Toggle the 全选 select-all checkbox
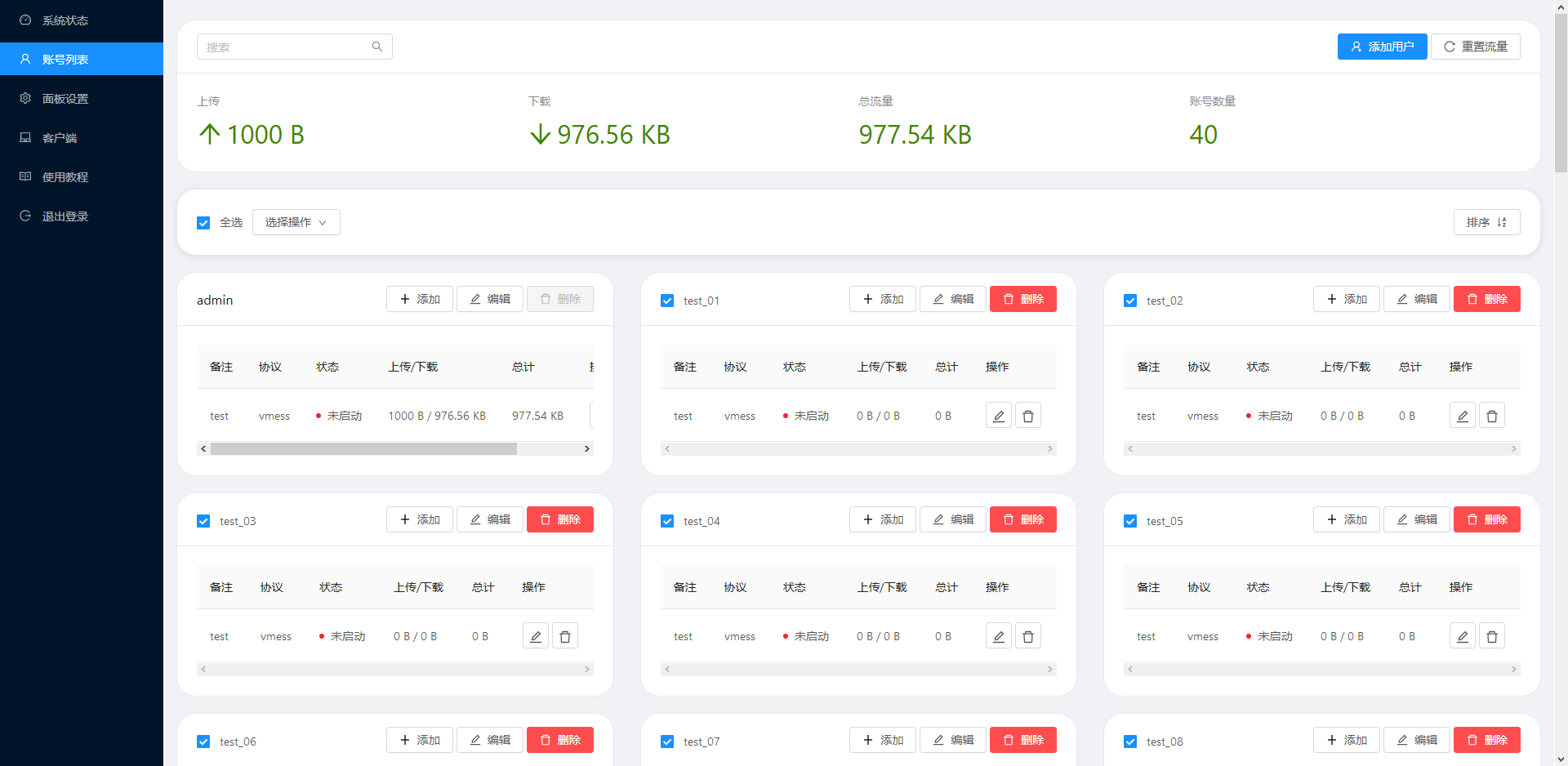The image size is (1568, 766). [x=203, y=223]
